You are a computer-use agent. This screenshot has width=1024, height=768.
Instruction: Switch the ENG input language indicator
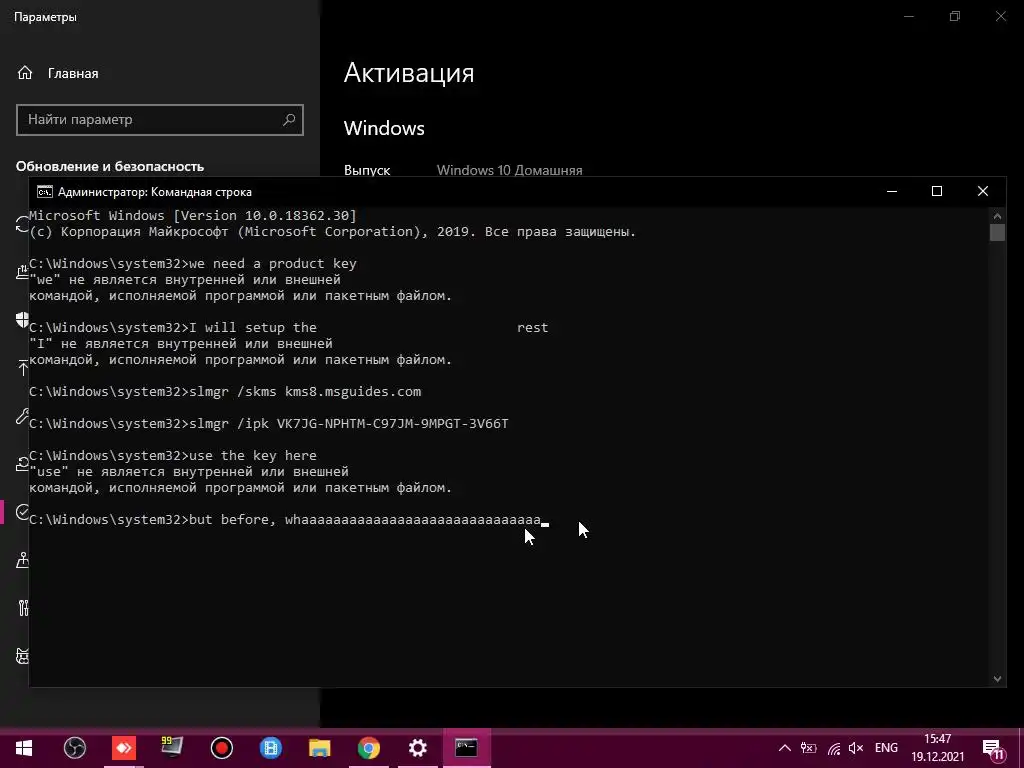click(886, 748)
